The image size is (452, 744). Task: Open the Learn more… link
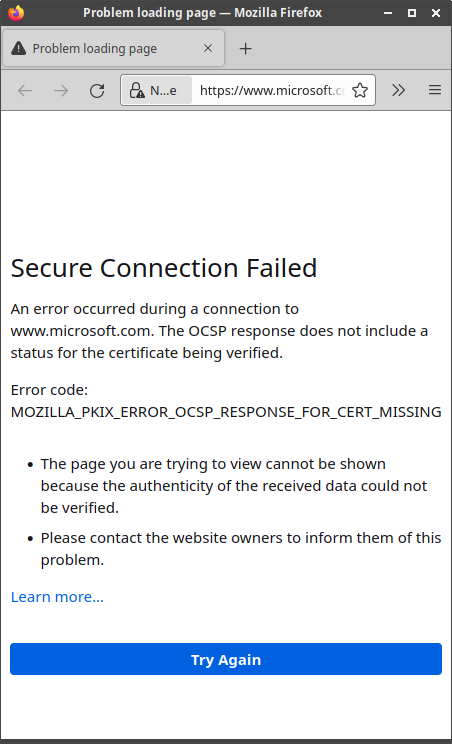click(x=57, y=597)
